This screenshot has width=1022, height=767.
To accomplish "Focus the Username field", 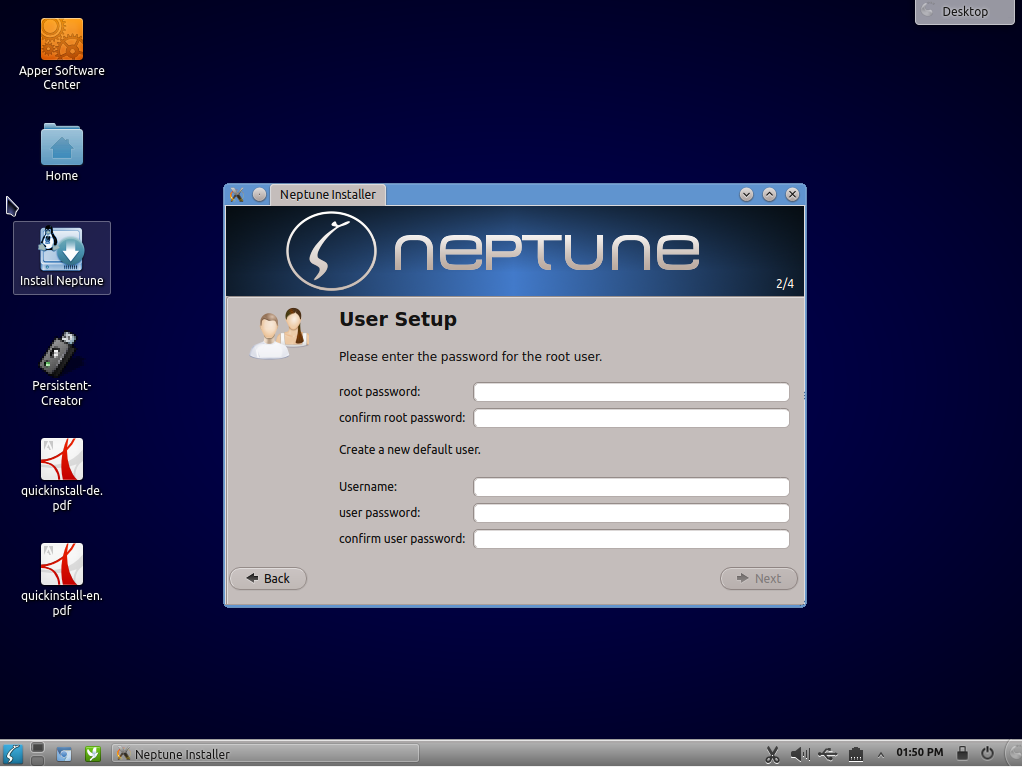I will coord(631,487).
